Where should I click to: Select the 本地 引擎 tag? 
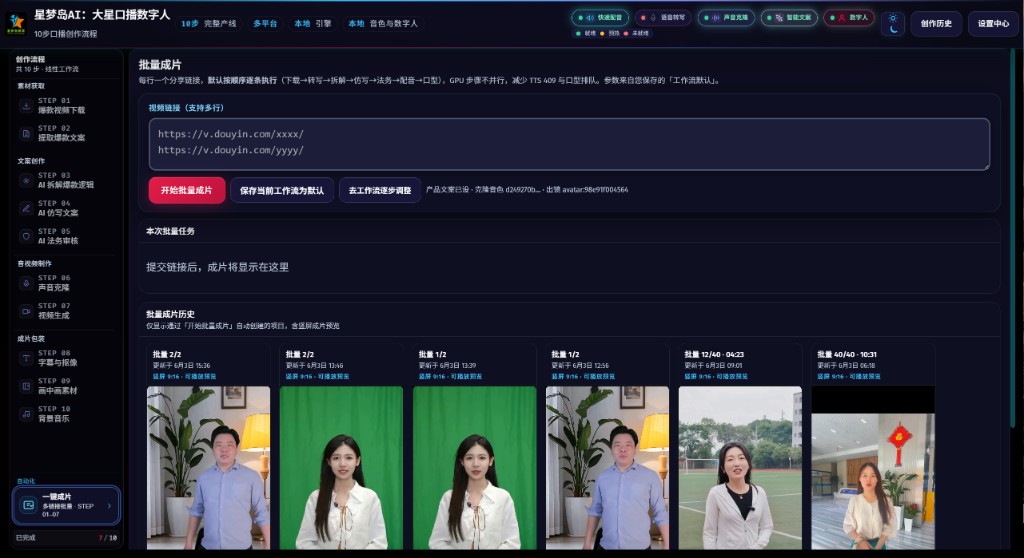[x=312, y=24]
